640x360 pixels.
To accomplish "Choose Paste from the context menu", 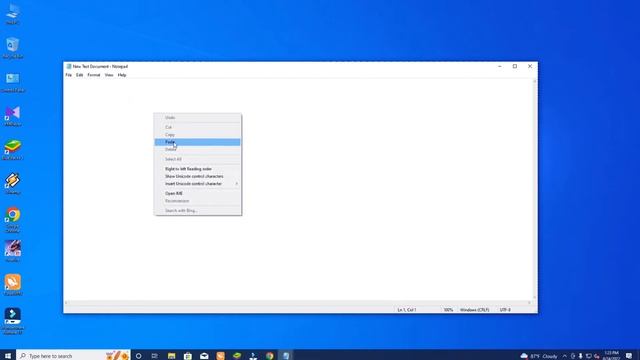I will click(198, 142).
